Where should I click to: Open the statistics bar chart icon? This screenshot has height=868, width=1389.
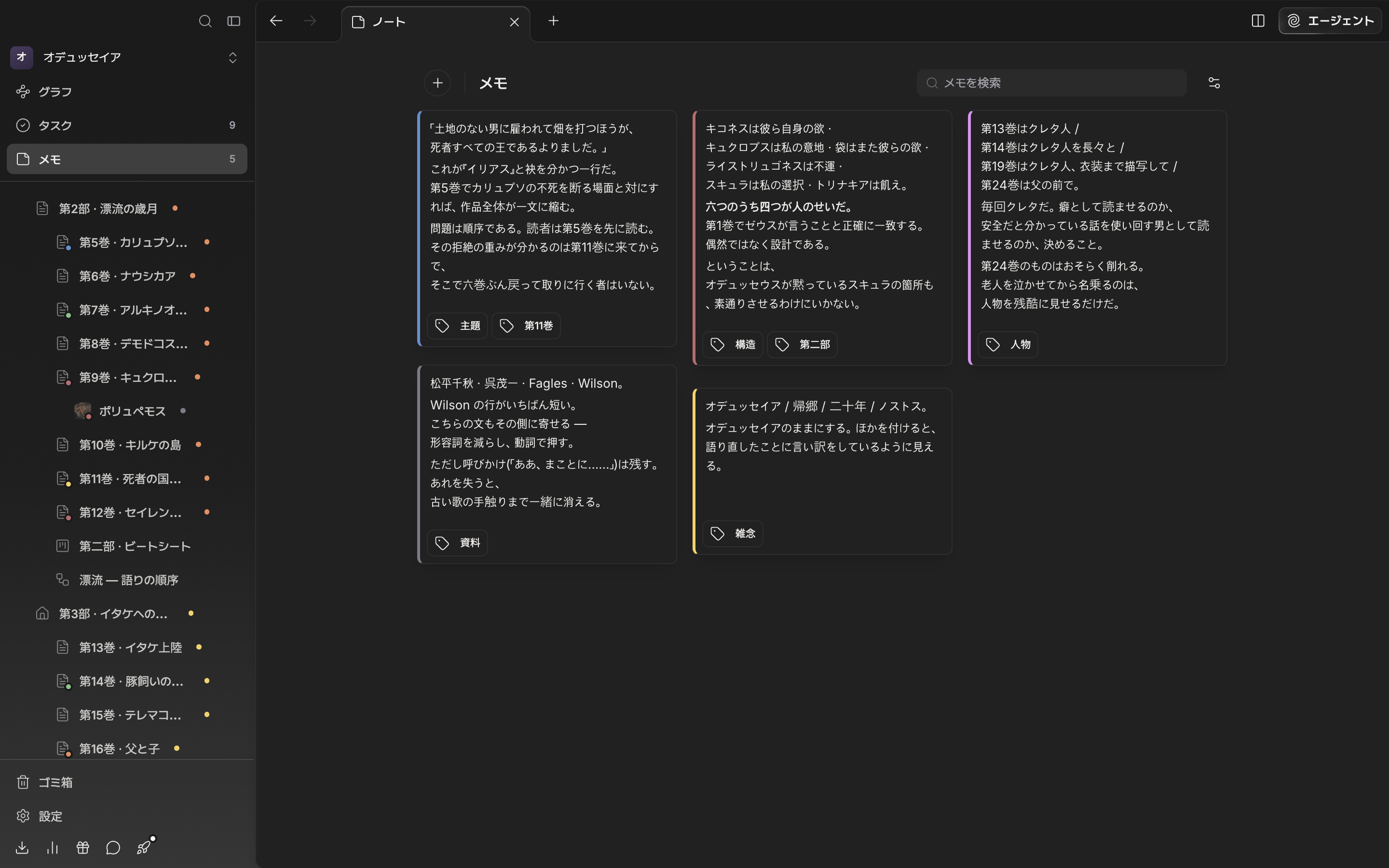point(53,848)
